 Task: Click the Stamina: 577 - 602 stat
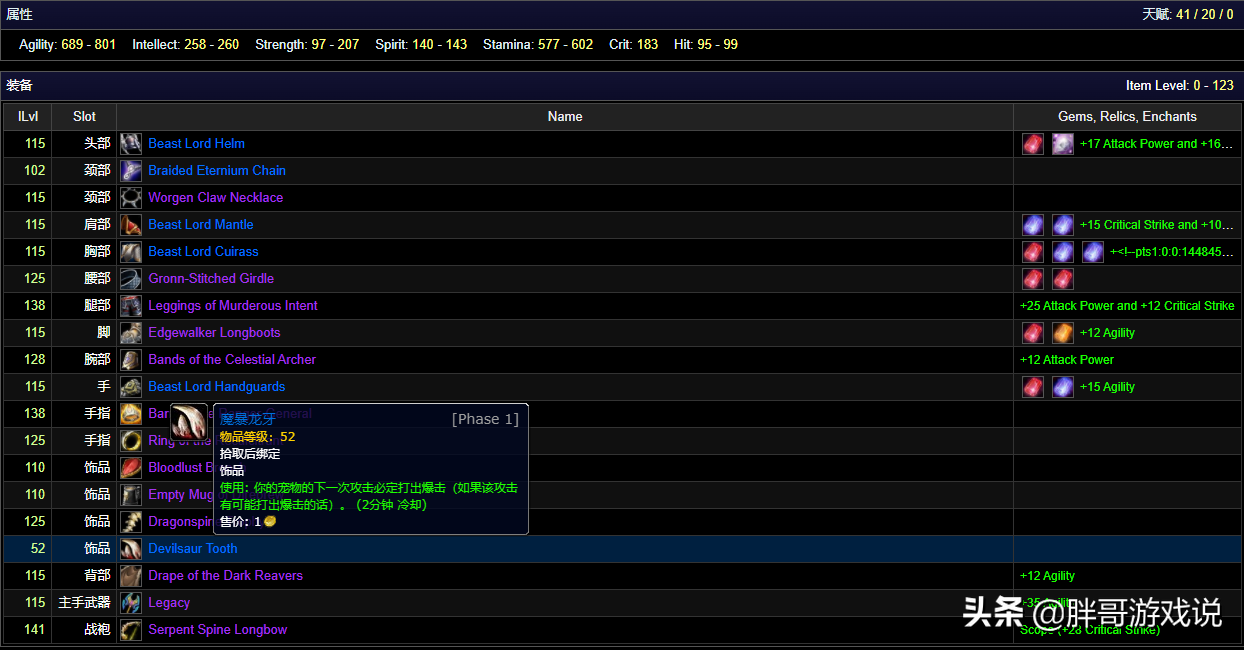(x=538, y=45)
